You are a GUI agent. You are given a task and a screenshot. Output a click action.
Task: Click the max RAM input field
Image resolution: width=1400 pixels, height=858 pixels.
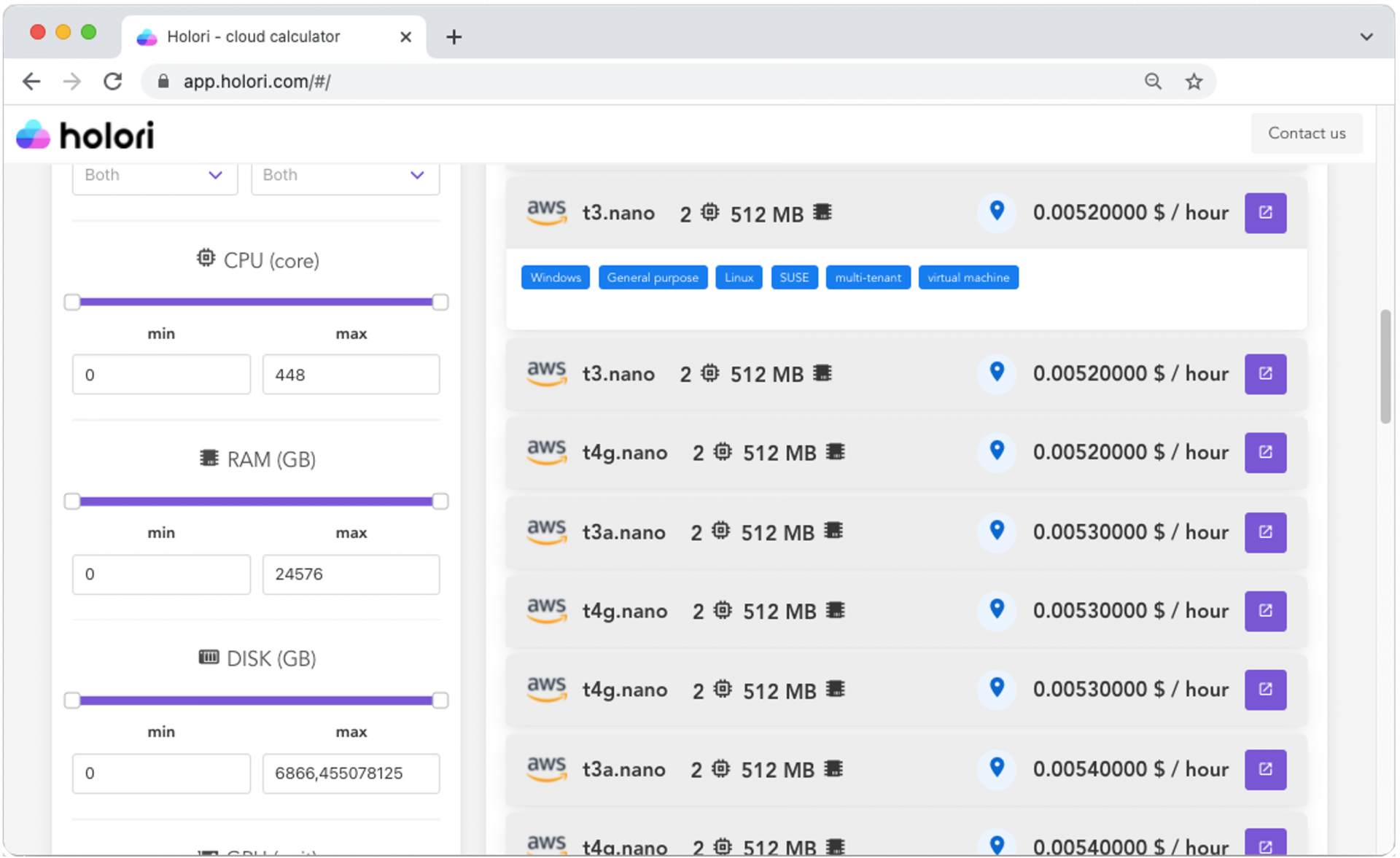(351, 573)
